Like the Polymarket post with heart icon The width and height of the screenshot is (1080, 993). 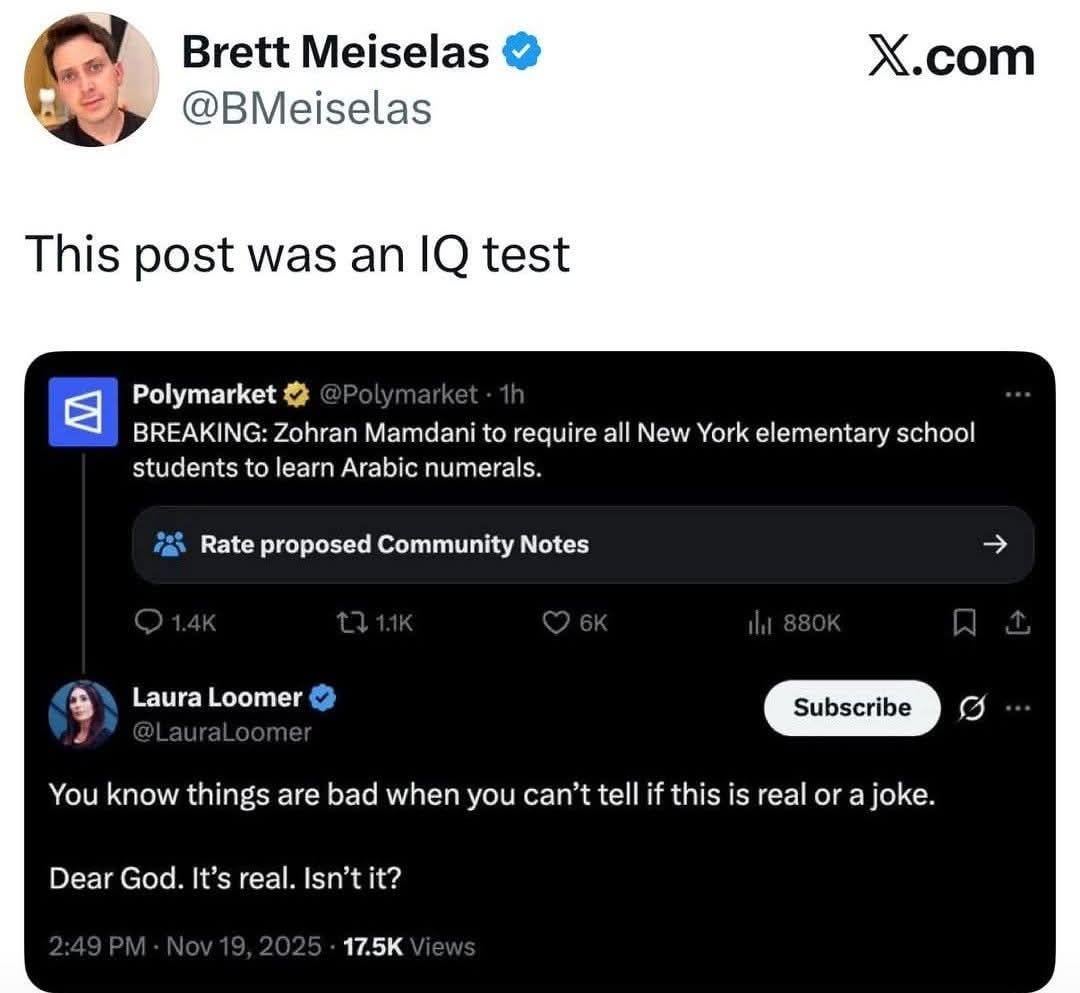[x=555, y=623]
